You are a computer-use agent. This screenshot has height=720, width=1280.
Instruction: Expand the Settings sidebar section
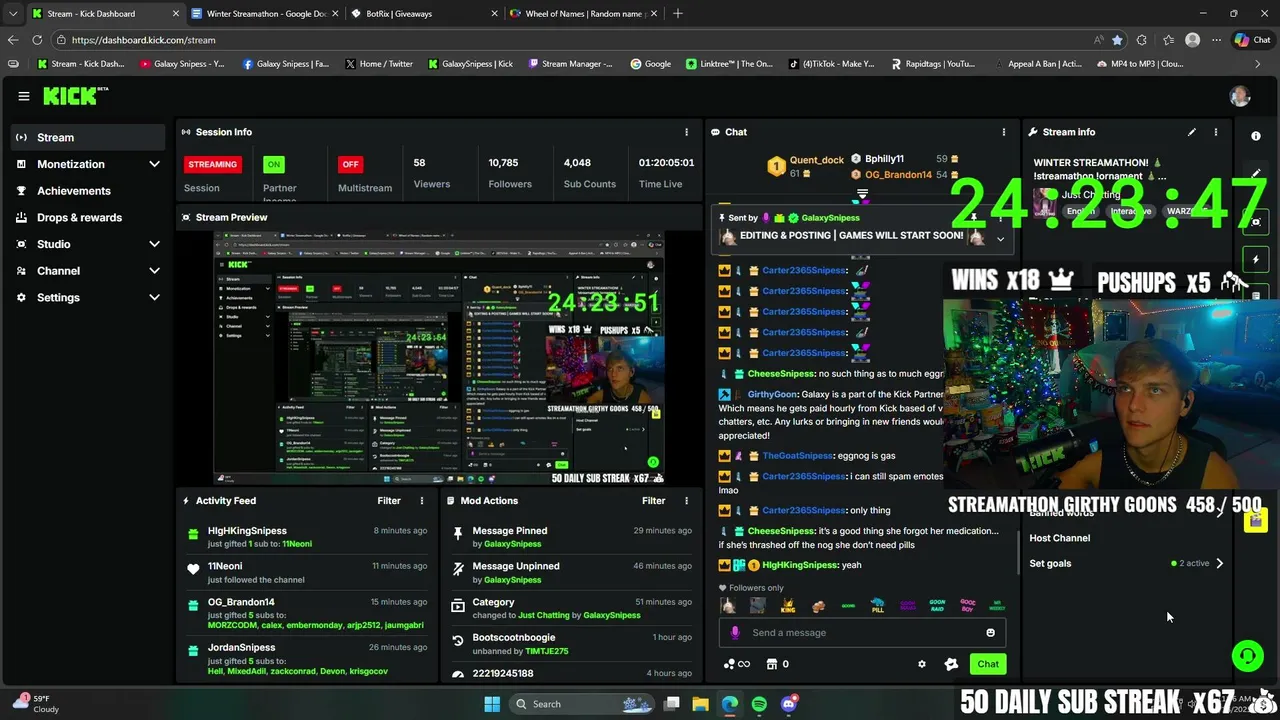point(154,297)
